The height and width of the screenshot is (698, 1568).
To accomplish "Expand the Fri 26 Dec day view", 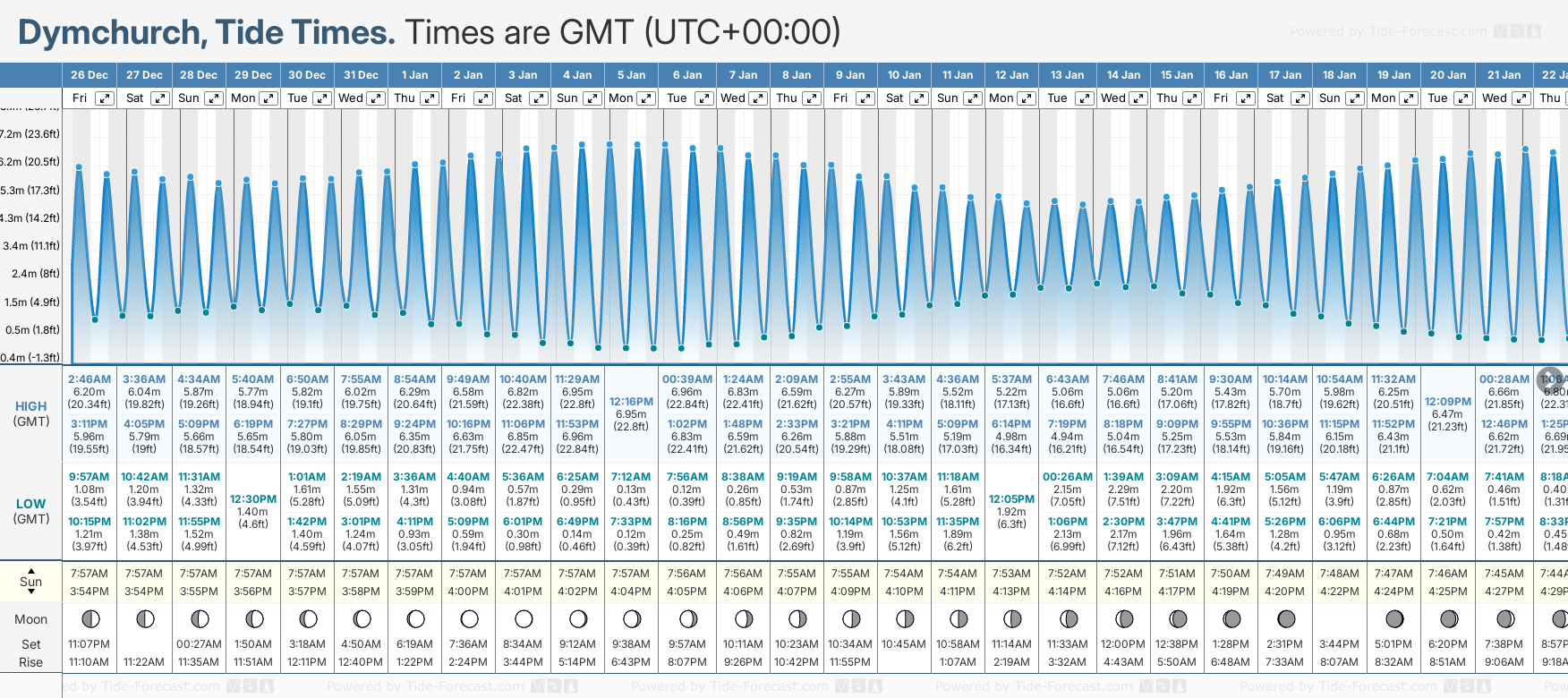I will tap(105, 98).
